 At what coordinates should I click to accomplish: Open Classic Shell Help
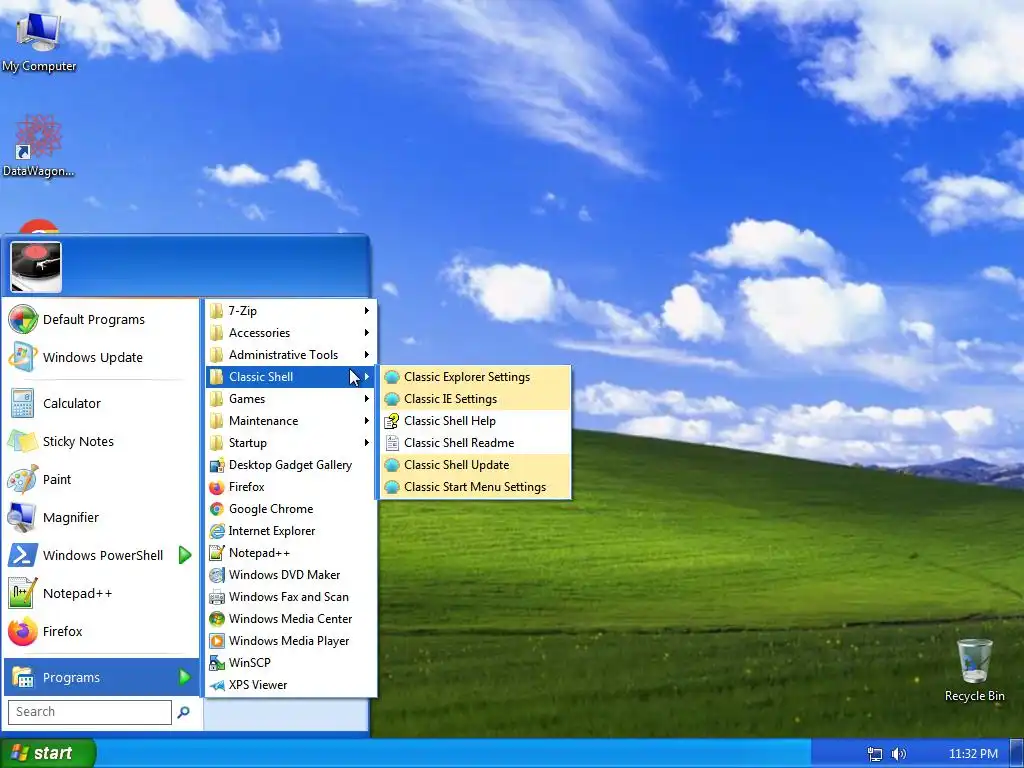475,421
